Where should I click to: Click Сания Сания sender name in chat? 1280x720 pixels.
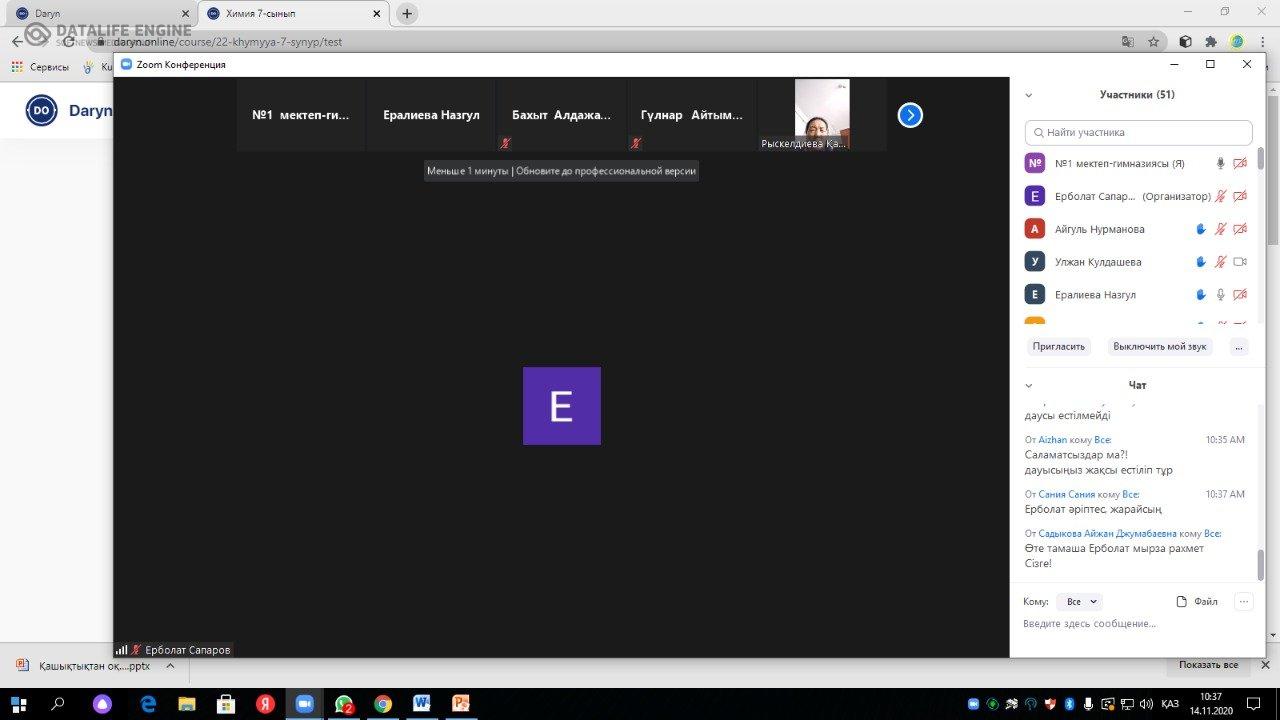pos(1066,494)
